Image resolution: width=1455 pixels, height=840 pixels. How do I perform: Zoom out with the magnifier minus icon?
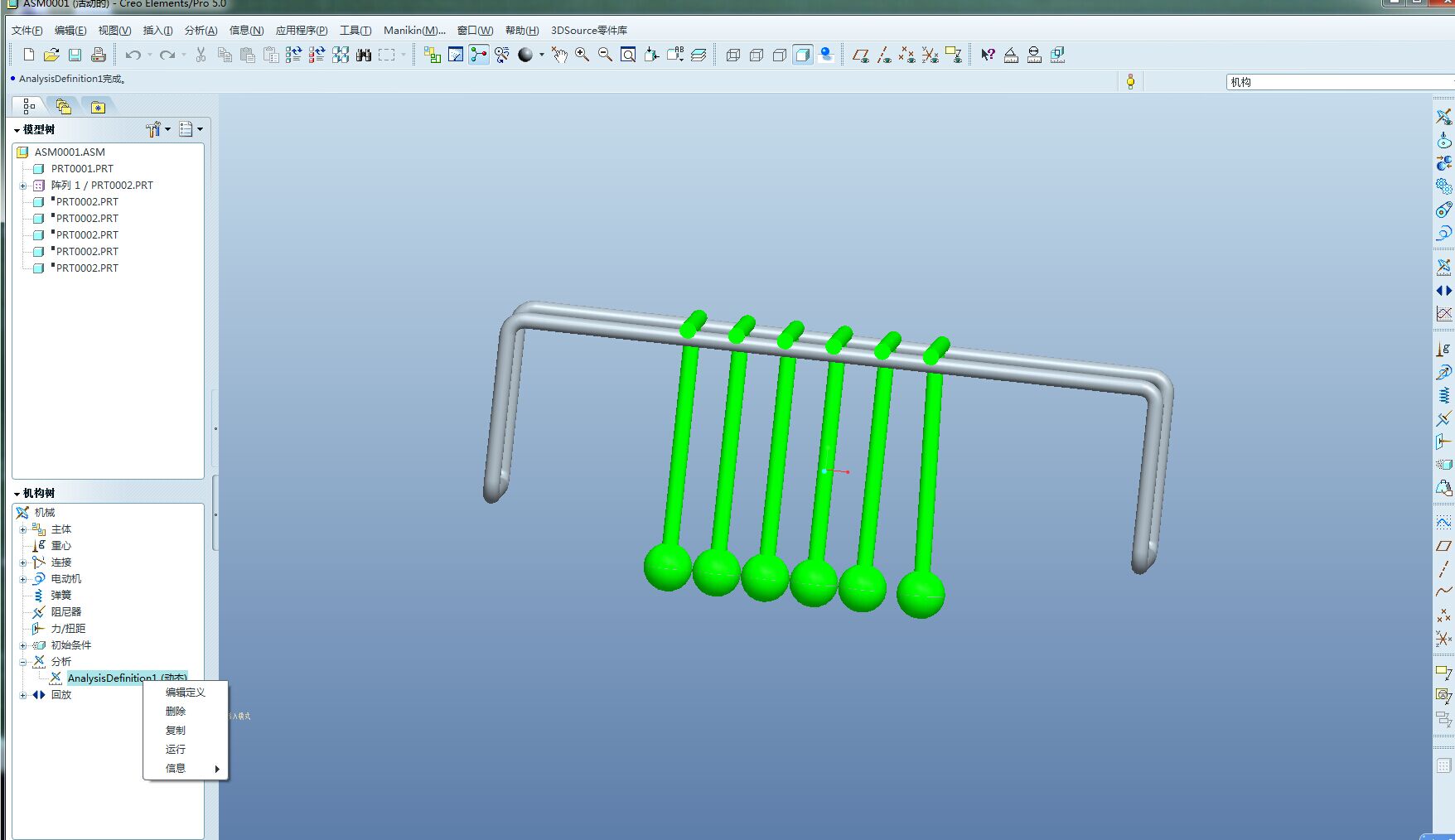click(606, 55)
